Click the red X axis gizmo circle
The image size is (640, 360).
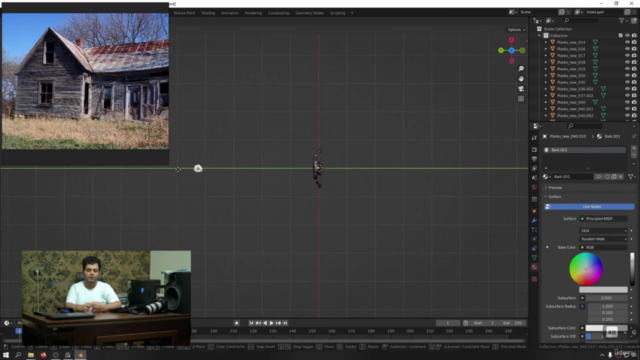tap(511, 40)
